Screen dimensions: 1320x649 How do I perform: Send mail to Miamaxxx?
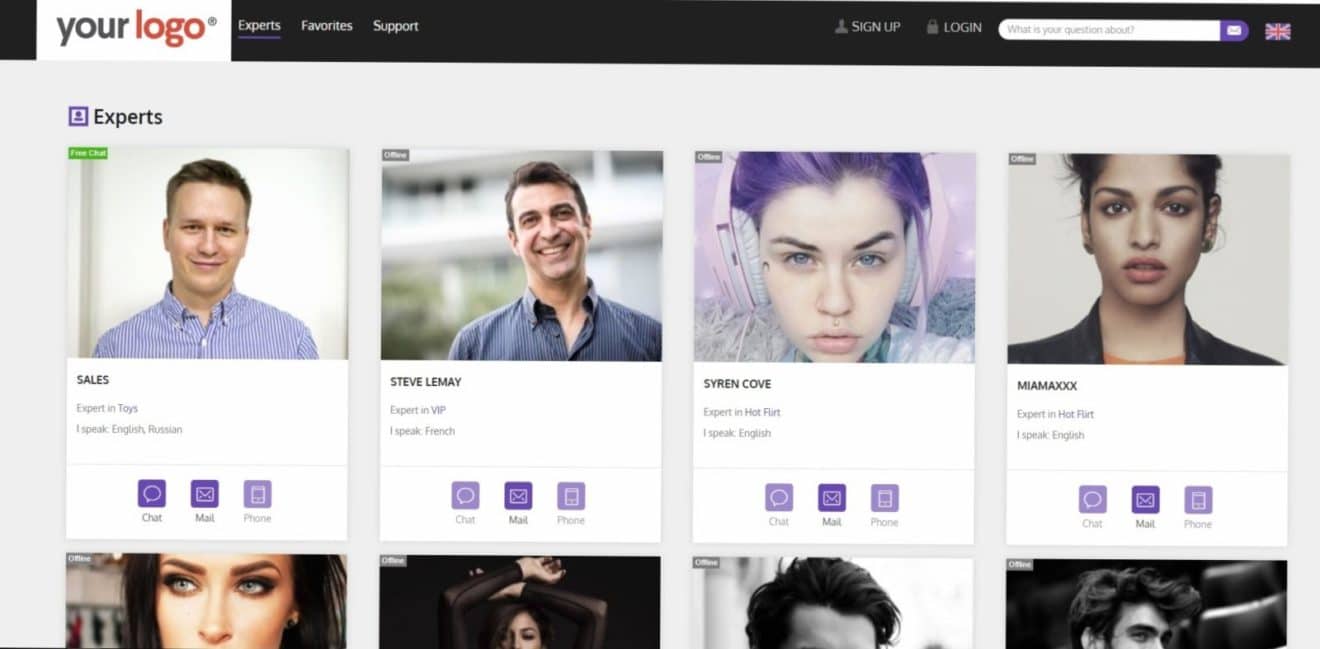[x=1146, y=500]
